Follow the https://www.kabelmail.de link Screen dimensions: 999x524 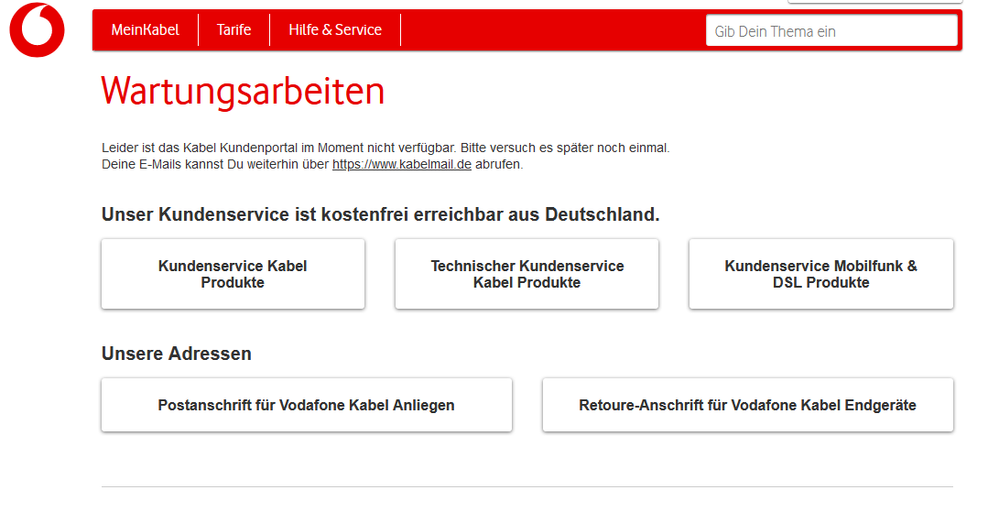(401, 164)
